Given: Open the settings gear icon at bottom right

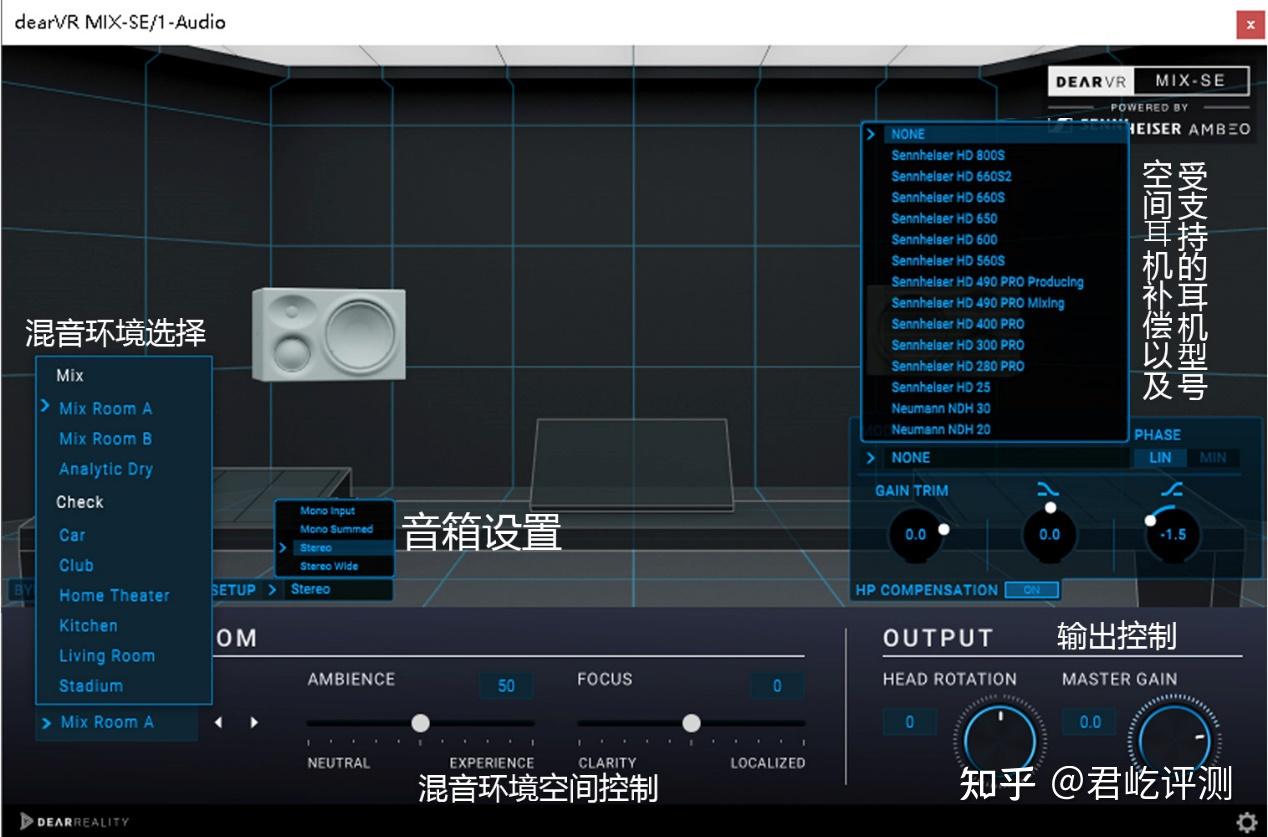Looking at the screenshot, I should (1248, 819).
